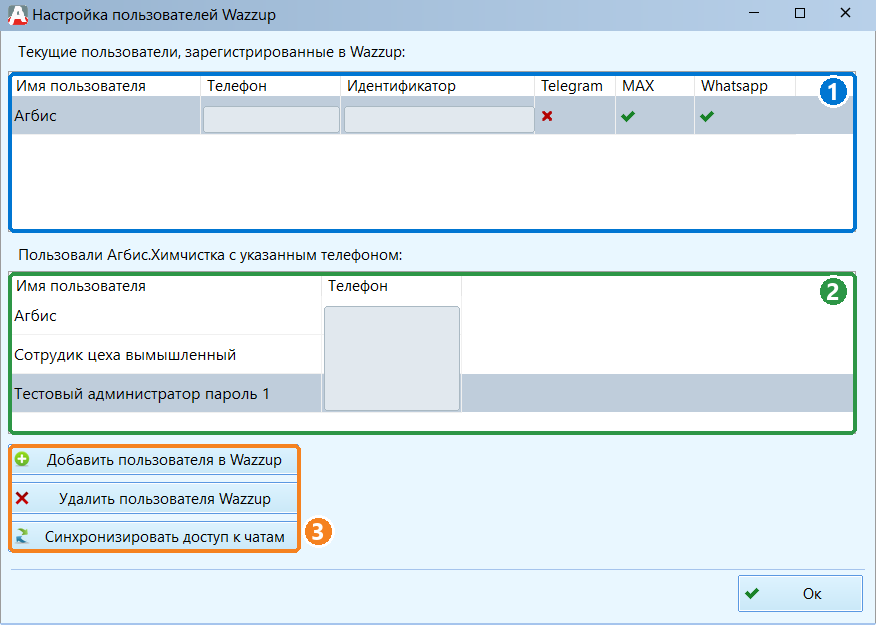This screenshot has width=876, height=625.
Task: Click the green check mark under Whatsapp
Action: 707,116
